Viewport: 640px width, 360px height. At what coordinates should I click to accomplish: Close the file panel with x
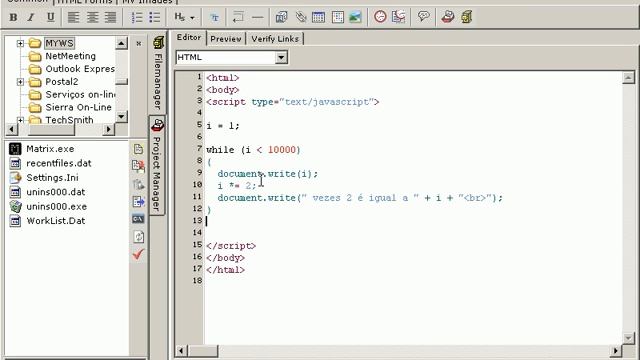coord(139,43)
